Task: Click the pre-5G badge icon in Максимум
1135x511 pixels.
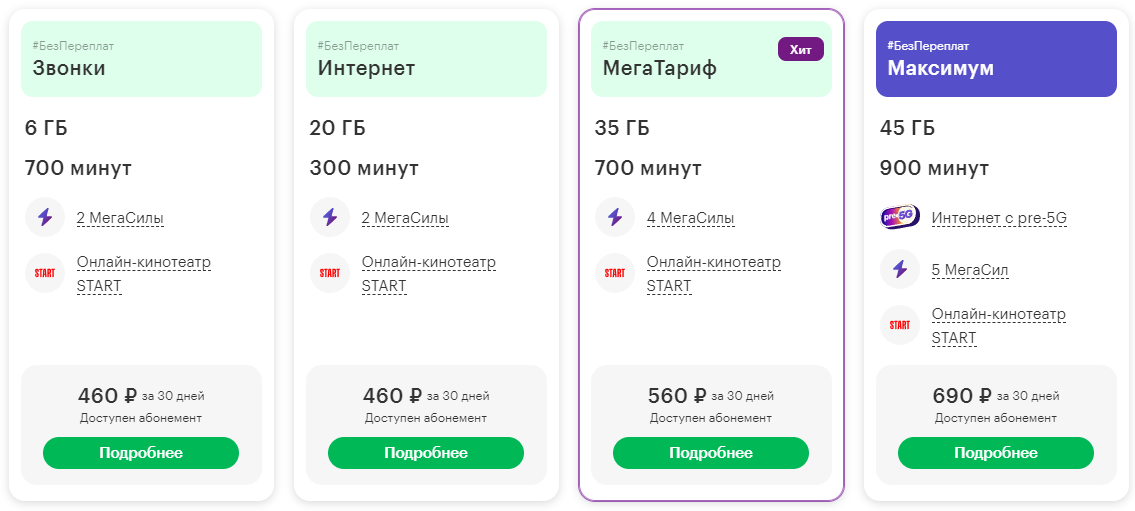Action: [x=900, y=217]
